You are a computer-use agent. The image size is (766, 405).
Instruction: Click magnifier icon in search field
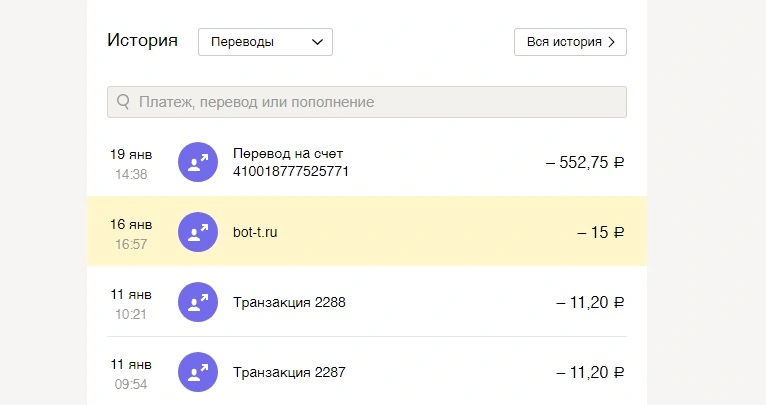123,102
